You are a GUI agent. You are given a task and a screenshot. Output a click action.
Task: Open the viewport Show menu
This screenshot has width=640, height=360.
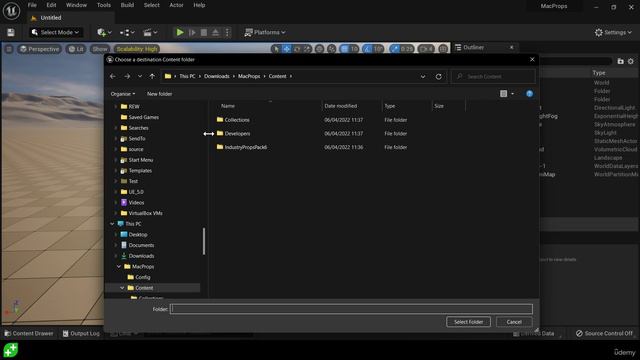[x=100, y=49]
